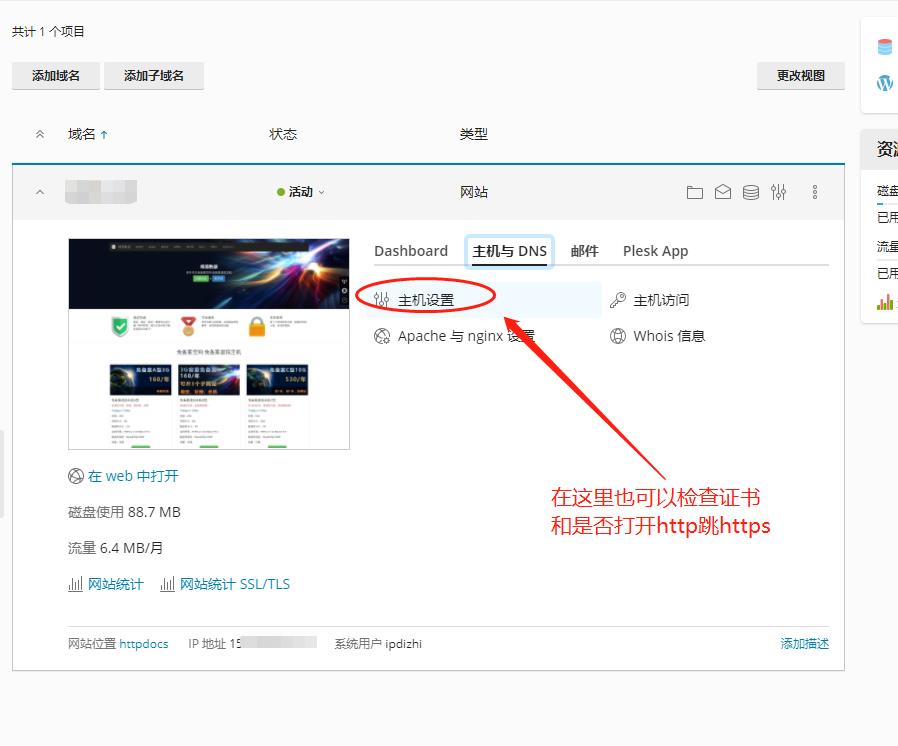Click the statistics bar chart in right panel
Screen dimensions: 898x746
click(x=885, y=302)
